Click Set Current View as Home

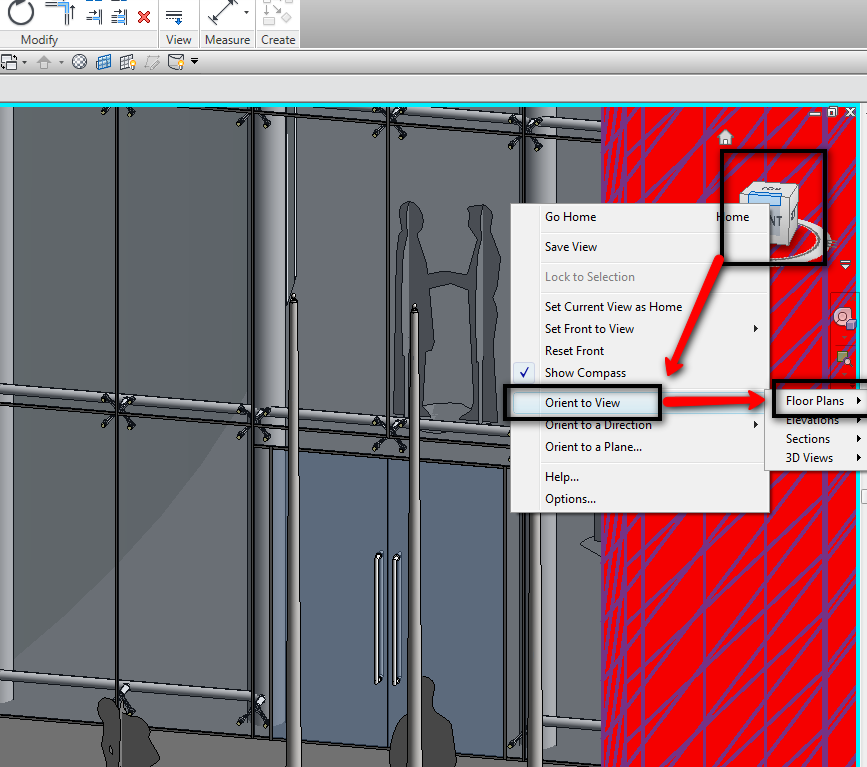(x=613, y=307)
